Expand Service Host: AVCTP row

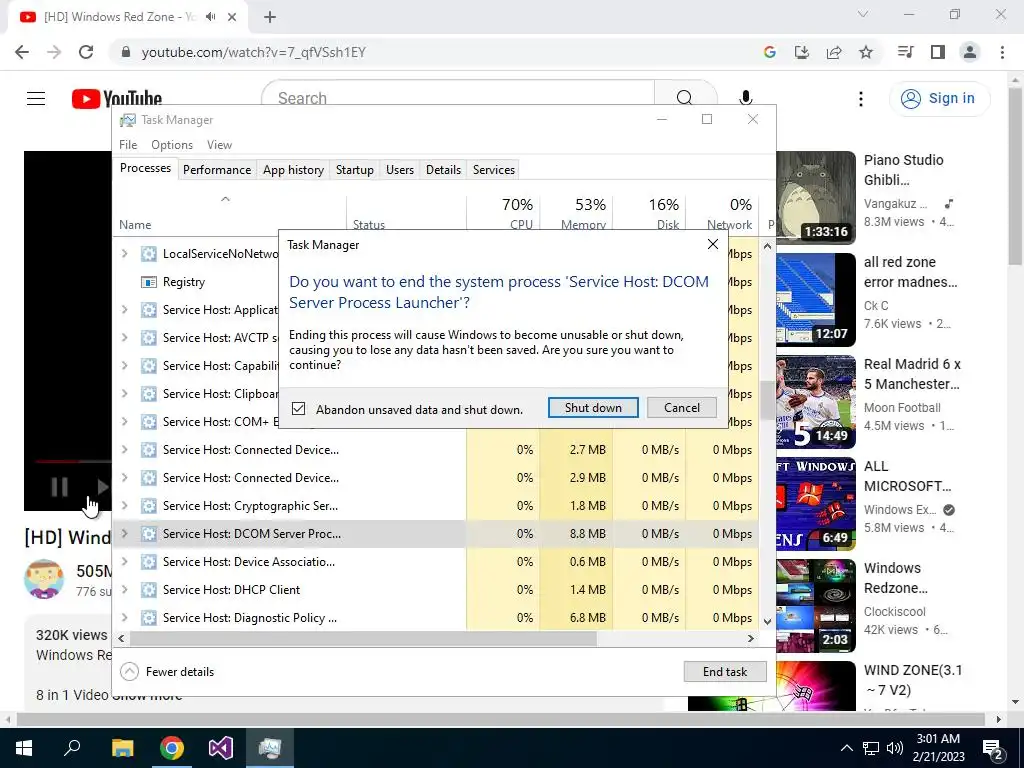124,338
